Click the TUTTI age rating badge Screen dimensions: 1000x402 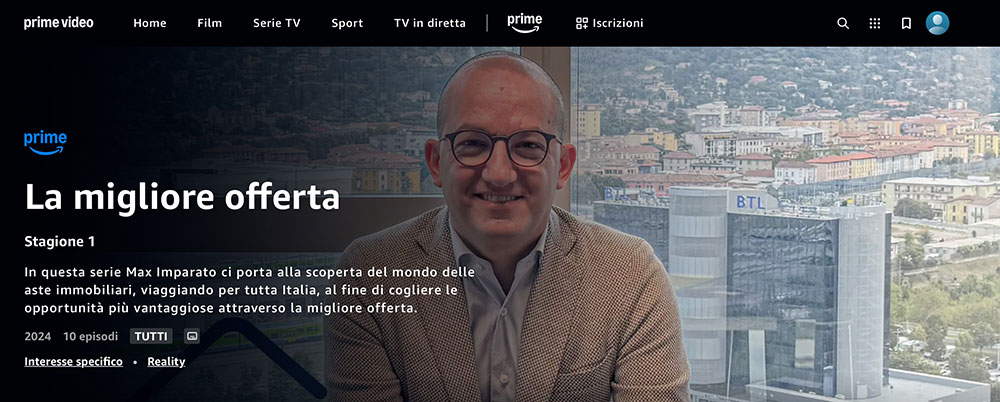151,336
